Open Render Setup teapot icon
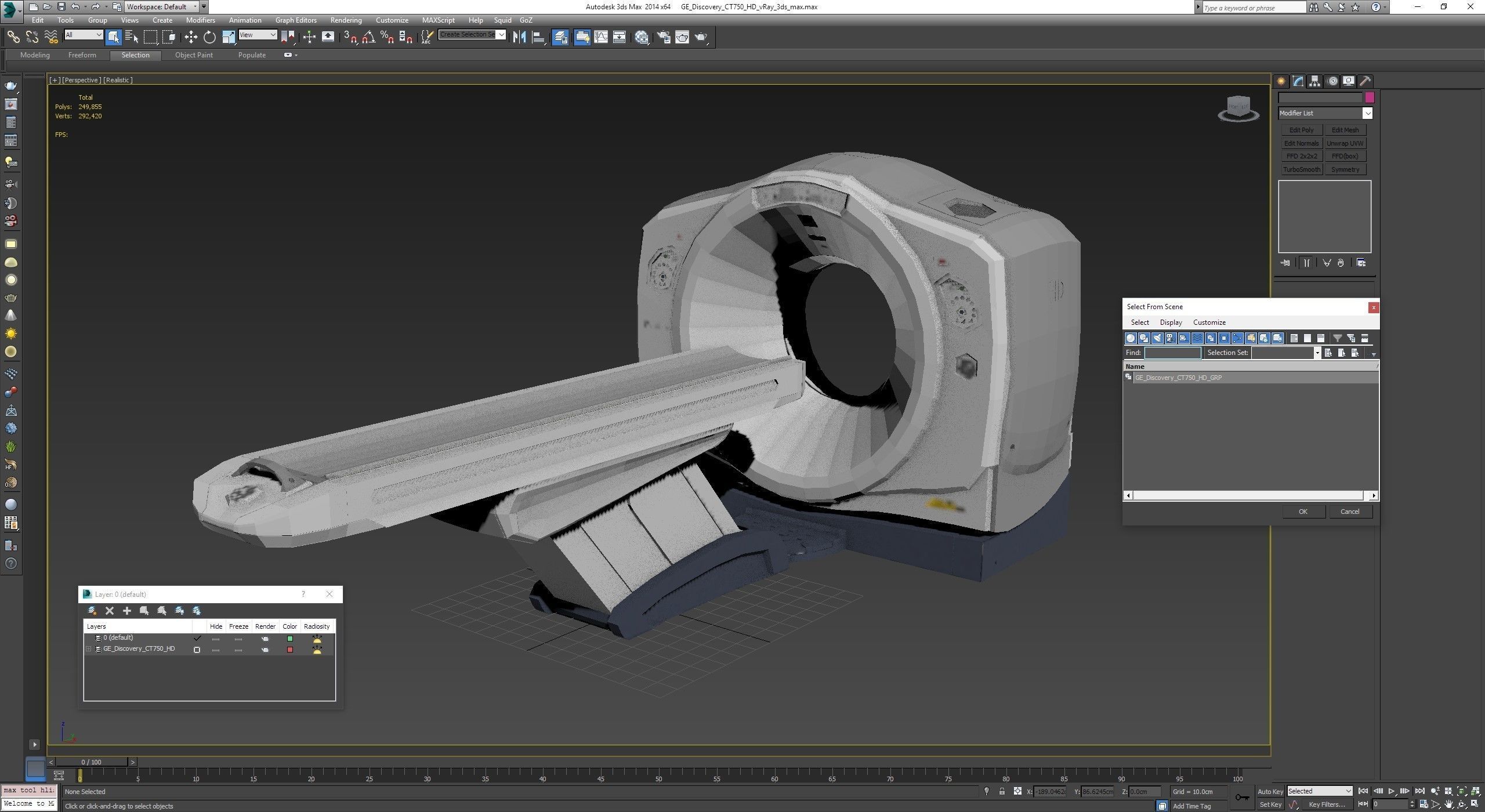This screenshot has width=1485, height=812. coord(664,37)
